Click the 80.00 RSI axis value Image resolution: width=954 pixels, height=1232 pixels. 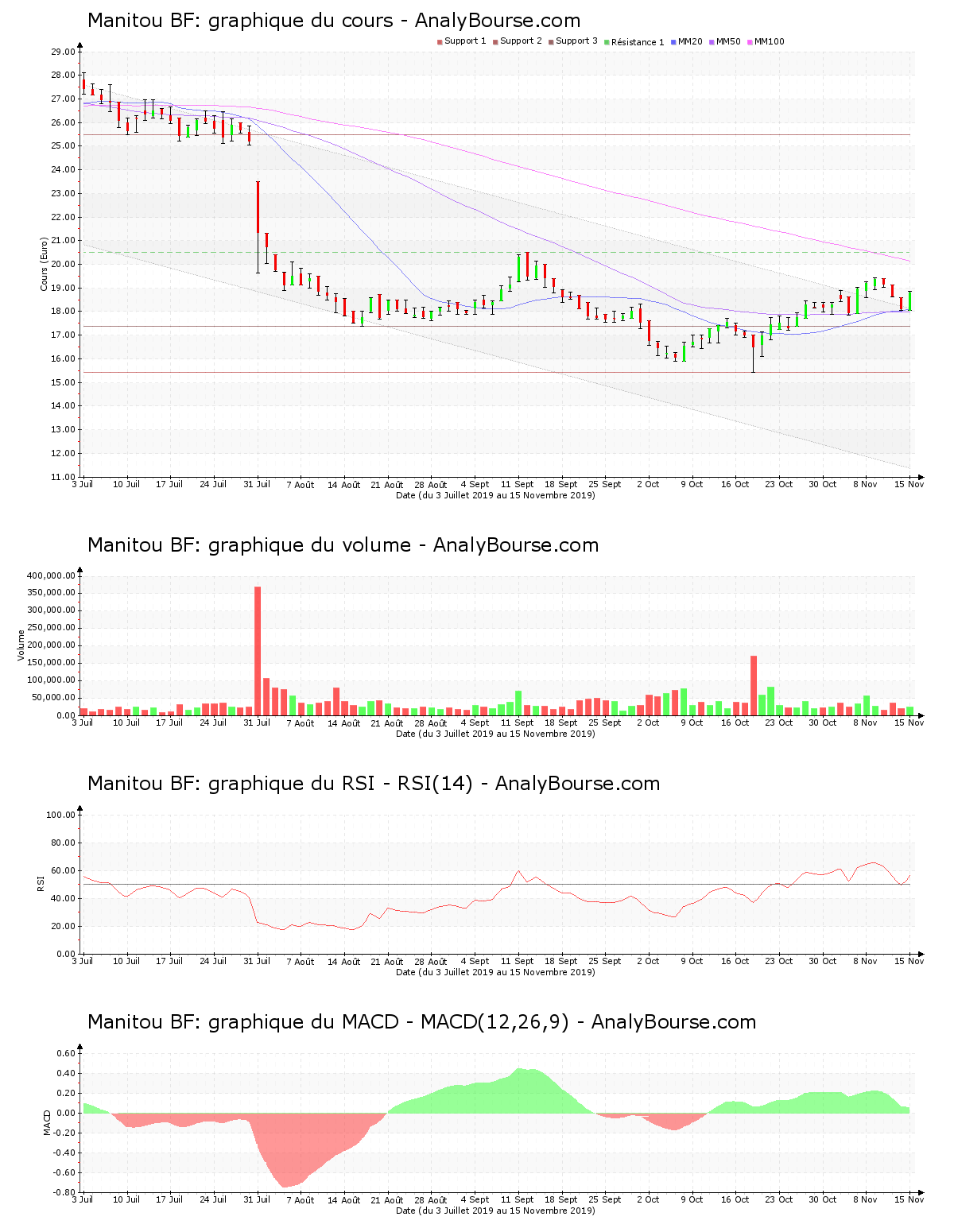[x=63, y=843]
